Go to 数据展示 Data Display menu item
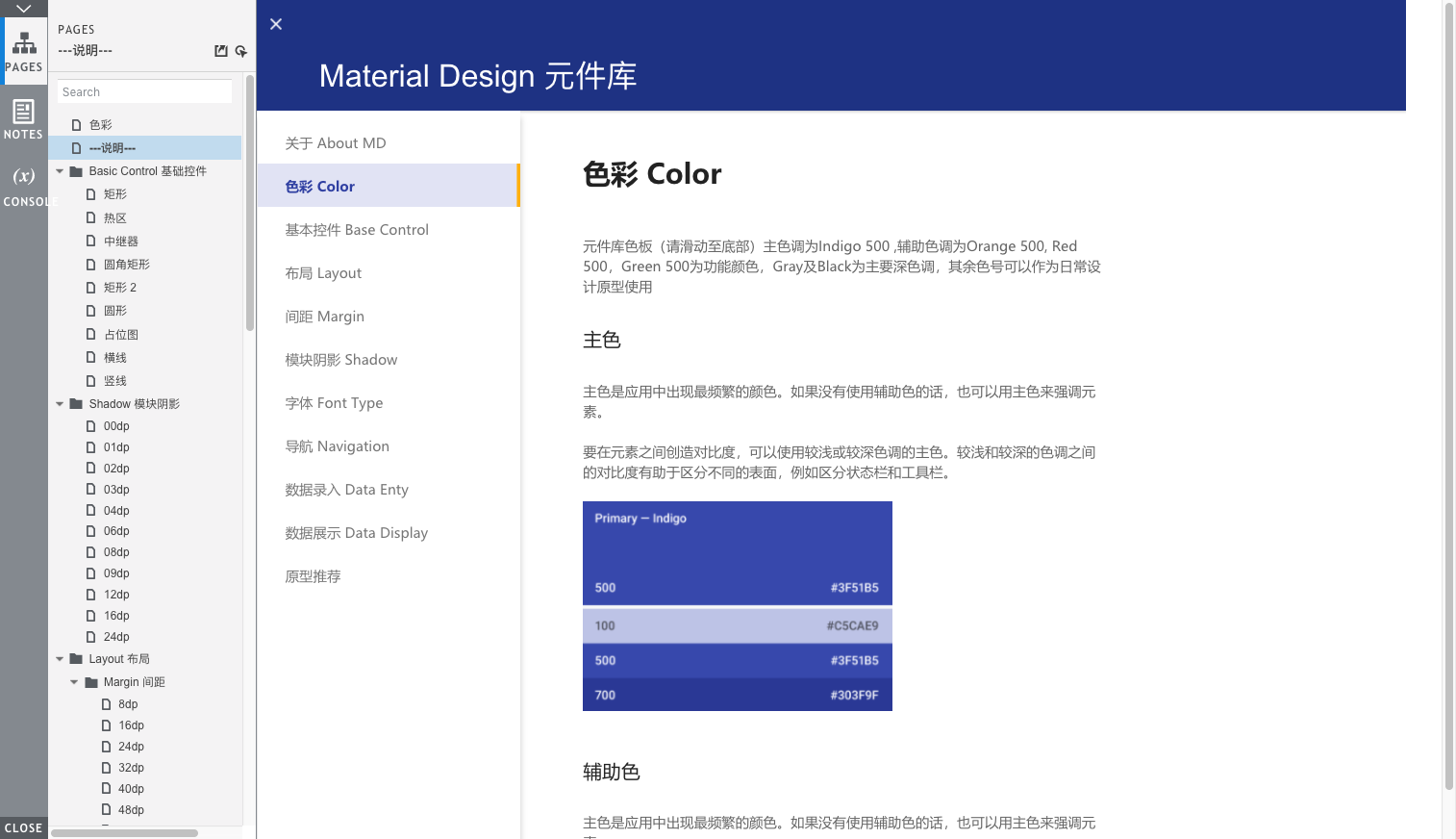1456x839 pixels. (x=389, y=532)
